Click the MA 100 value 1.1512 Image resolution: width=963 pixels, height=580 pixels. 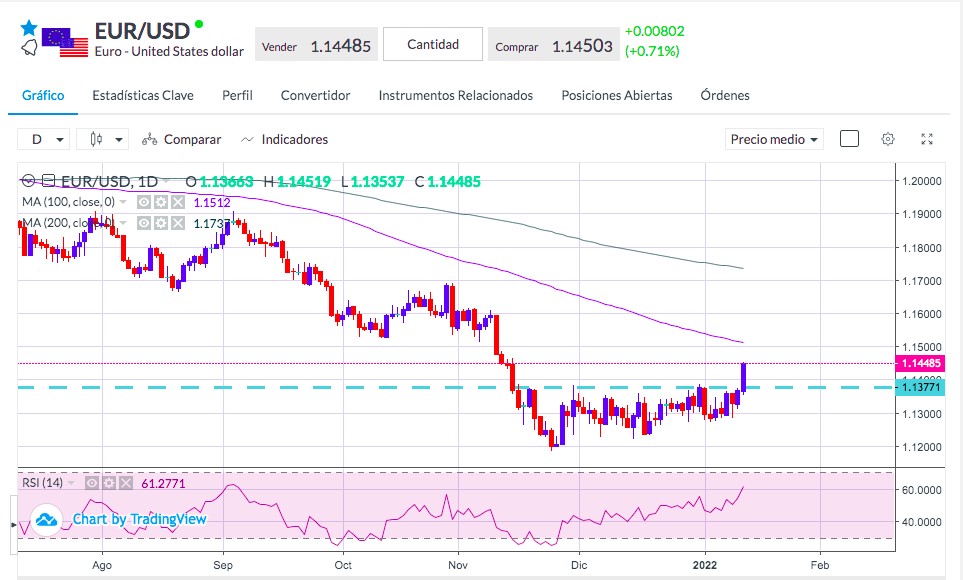[x=212, y=202]
